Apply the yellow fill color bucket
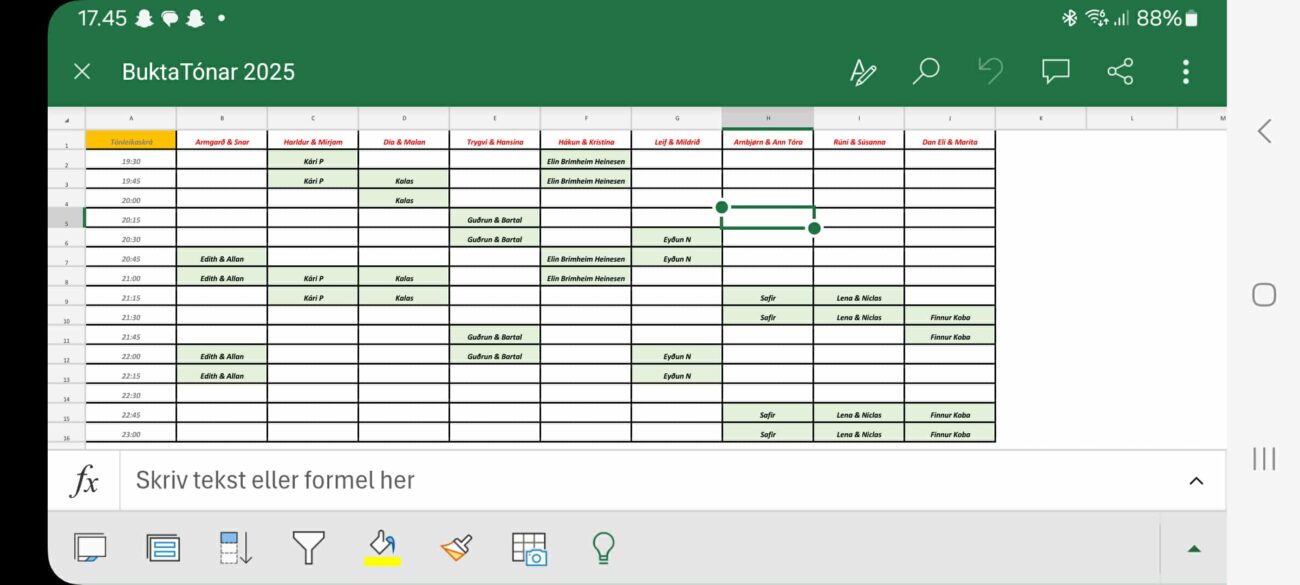 pyautogui.click(x=381, y=547)
